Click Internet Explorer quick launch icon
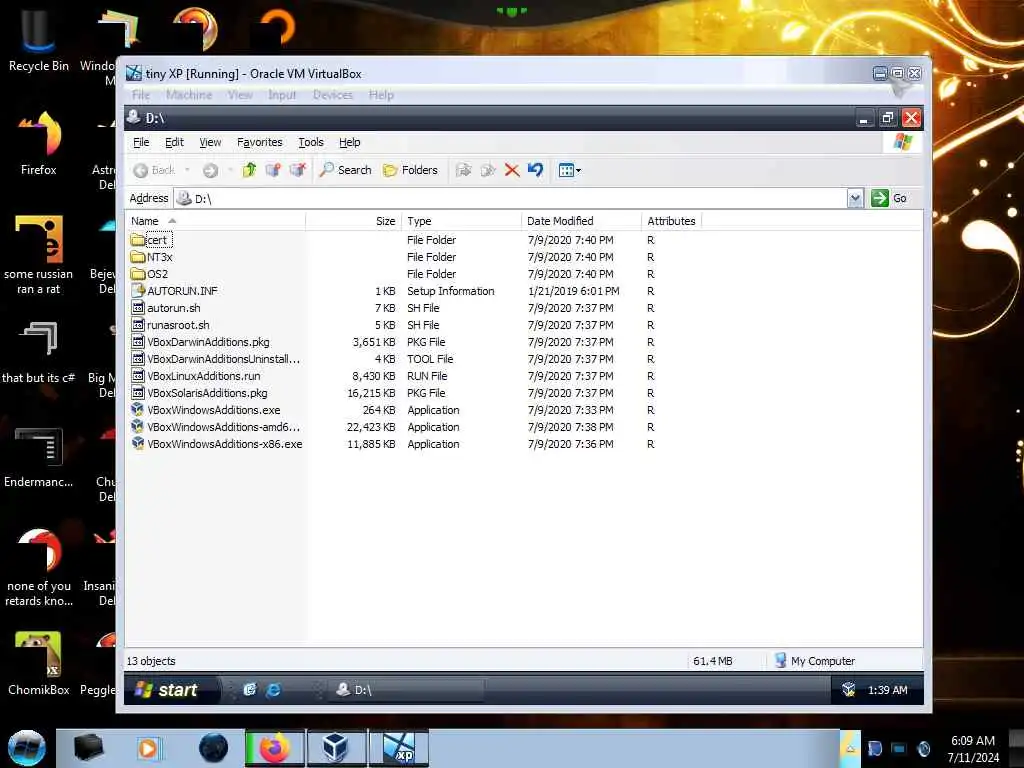This screenshot has height=768, width=1024. (274, 690)
